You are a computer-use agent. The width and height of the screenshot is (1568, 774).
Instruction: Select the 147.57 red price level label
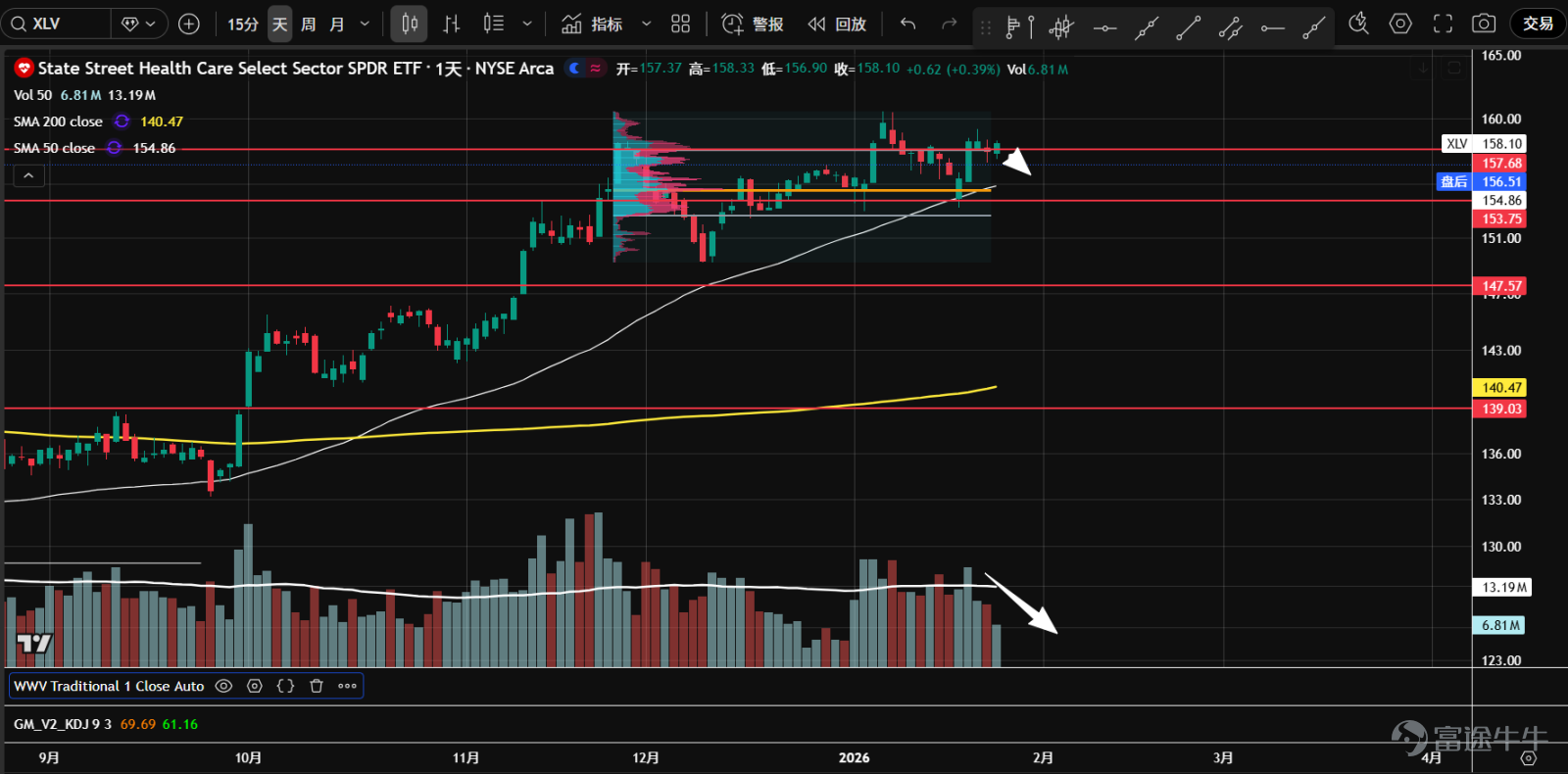coord(1499,286)
